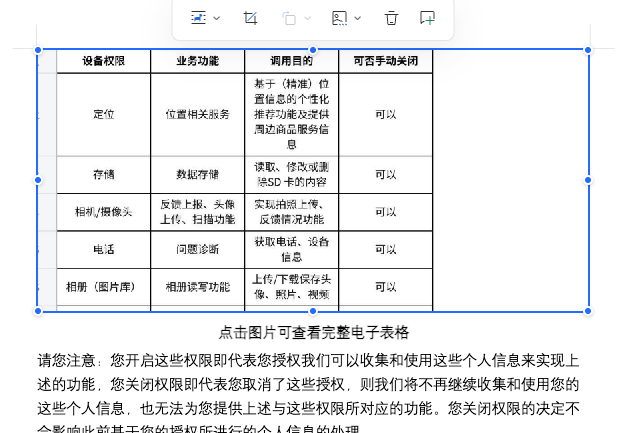Click the header cell 设备权限
Viewport: 641px width, 433px height.
pyautogui.click(x=103, y=61)
